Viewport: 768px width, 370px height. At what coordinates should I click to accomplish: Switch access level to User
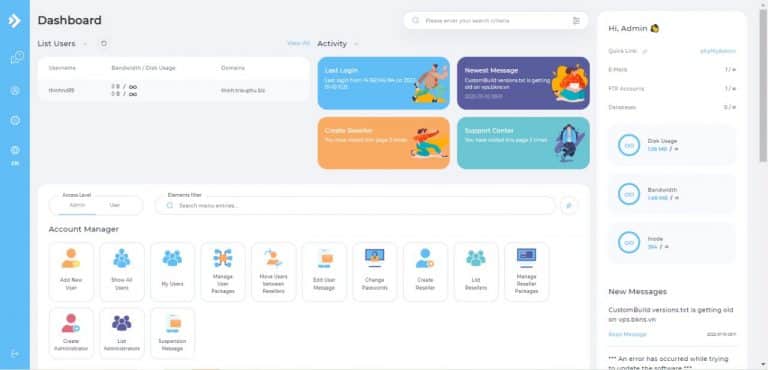[x=115, y=205]
